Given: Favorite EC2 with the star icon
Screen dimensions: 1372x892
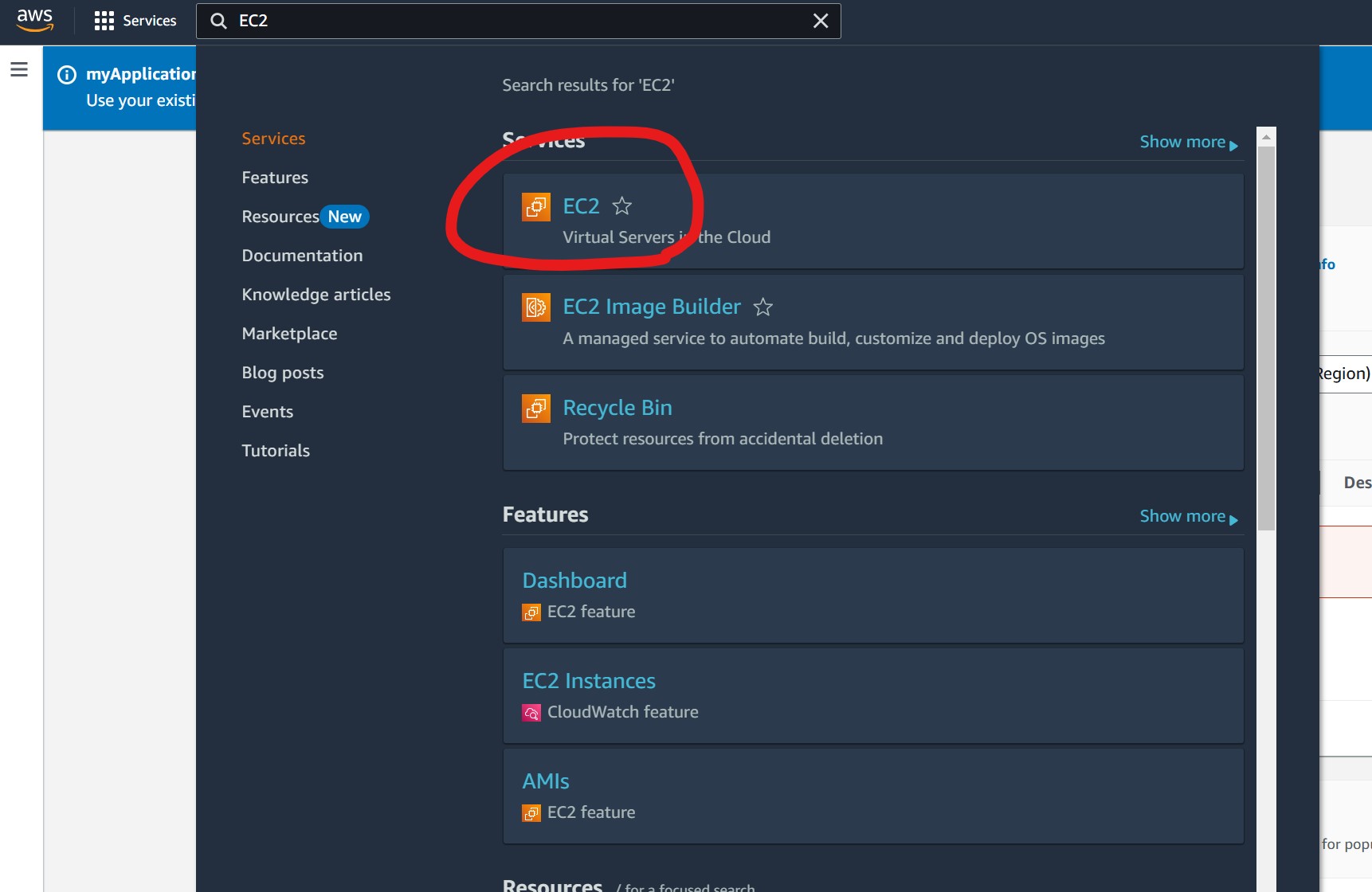Looking at the screenshot, I should pos(622,206).
